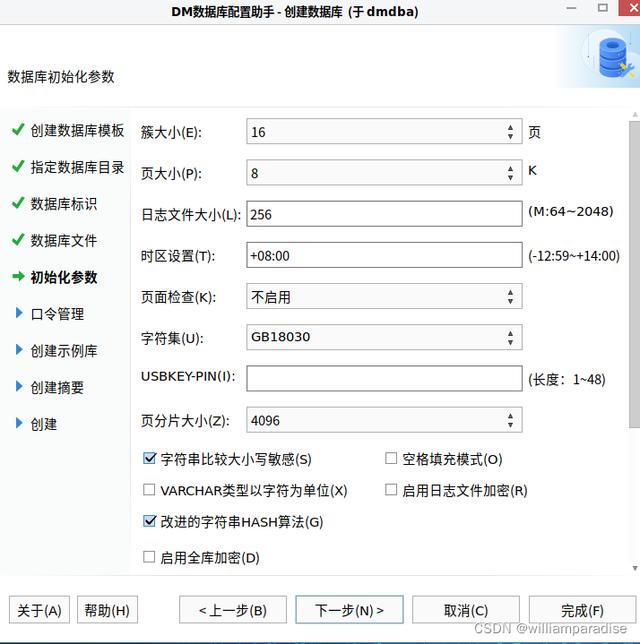The image size is (640, 644).
Task: Open the 页面检查(K) dropdown showing 不启用
Action: [x=384, y=296]
